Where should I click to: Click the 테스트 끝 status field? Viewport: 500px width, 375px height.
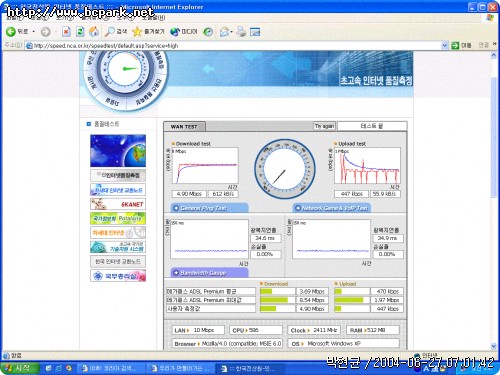coord(372,126)
